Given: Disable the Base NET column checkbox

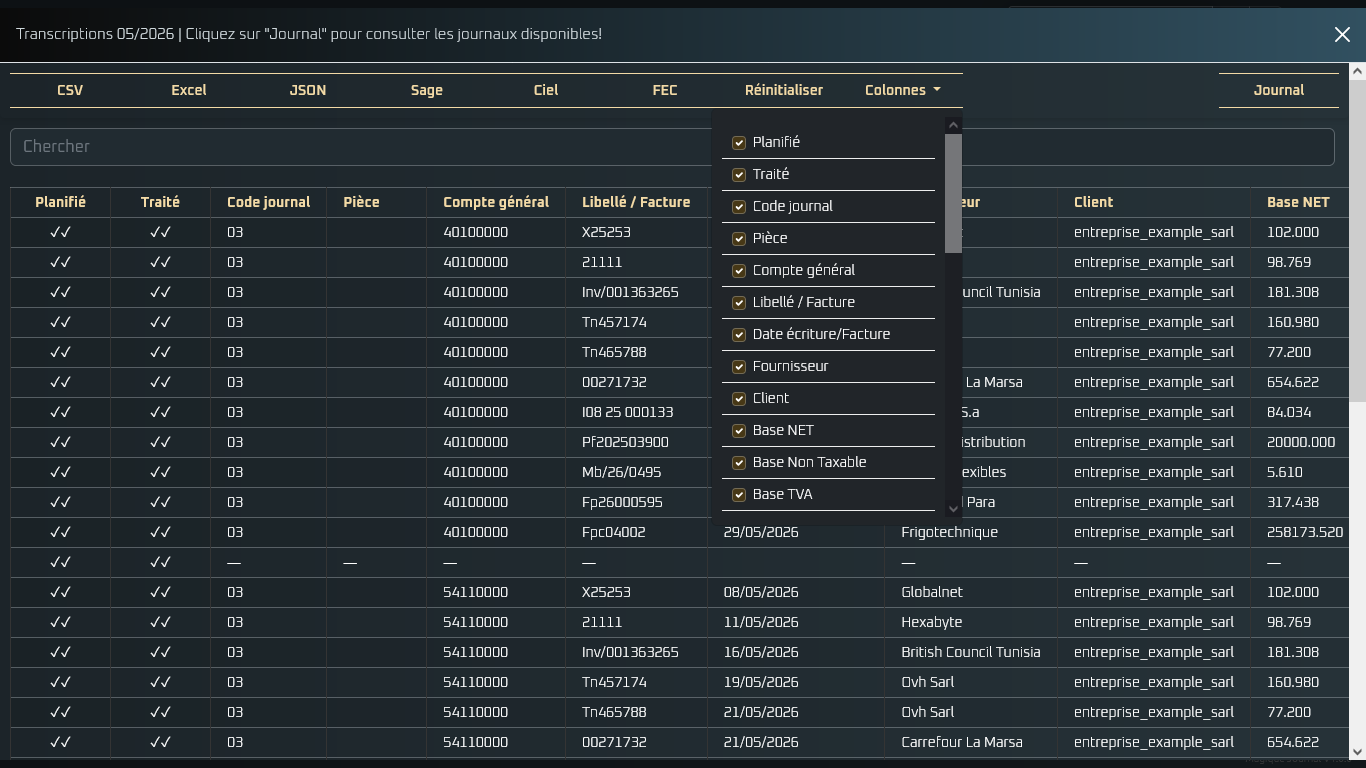Looking at the screenshot, I should 739,431.
